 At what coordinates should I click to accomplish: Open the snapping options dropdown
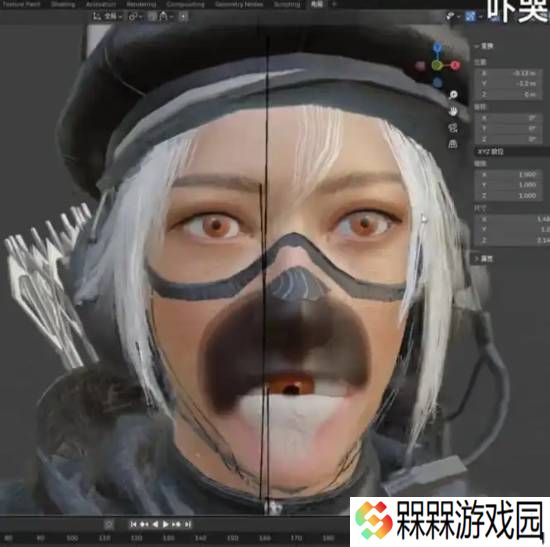(x=166, y=16)
